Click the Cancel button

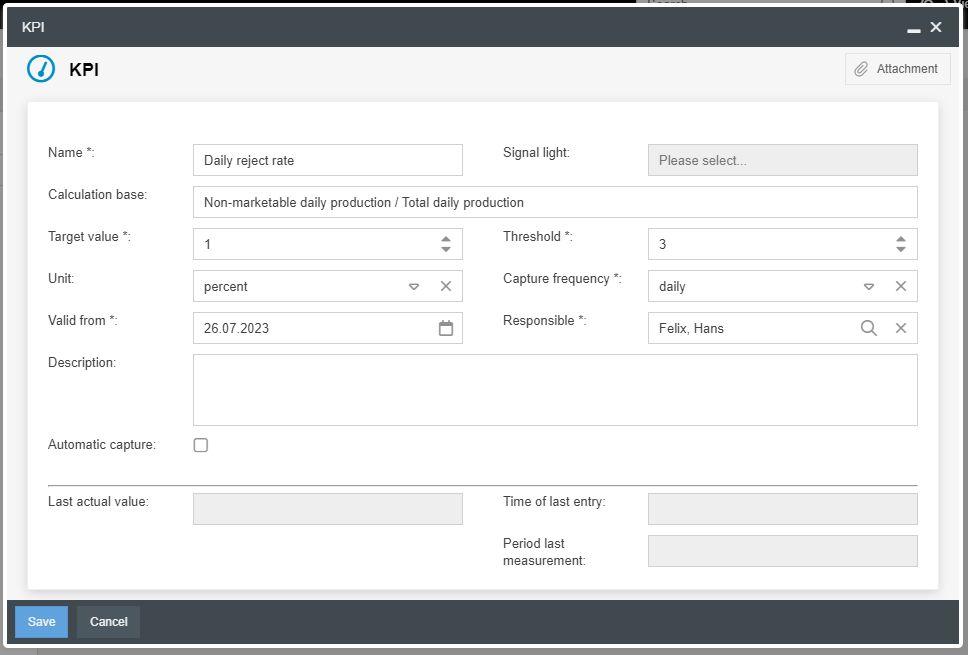[x=108, y=622]
